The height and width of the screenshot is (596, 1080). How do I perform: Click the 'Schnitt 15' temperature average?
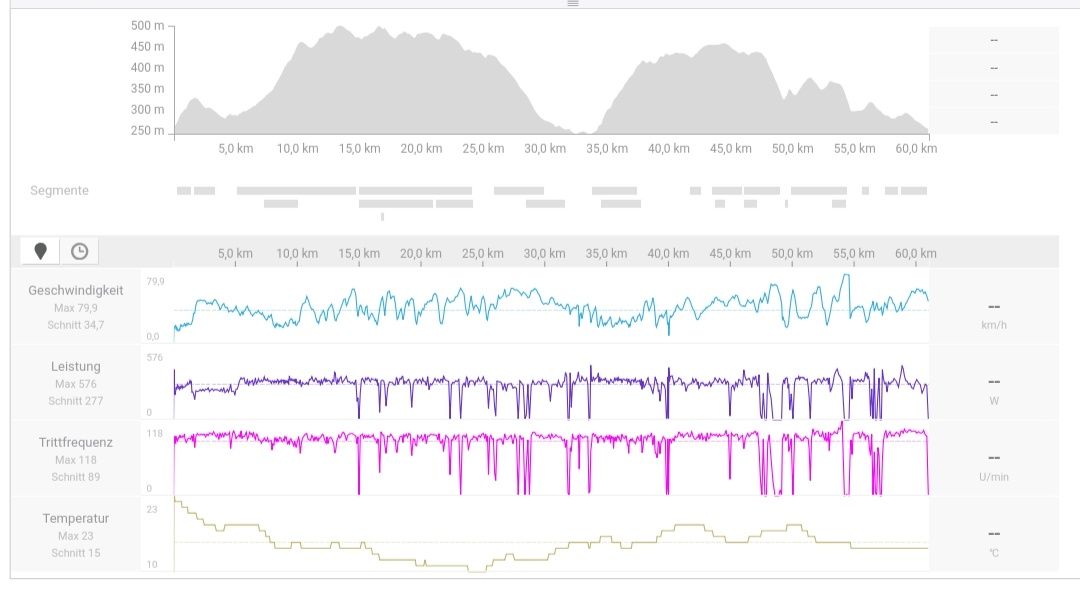click(x=76, y=553)
